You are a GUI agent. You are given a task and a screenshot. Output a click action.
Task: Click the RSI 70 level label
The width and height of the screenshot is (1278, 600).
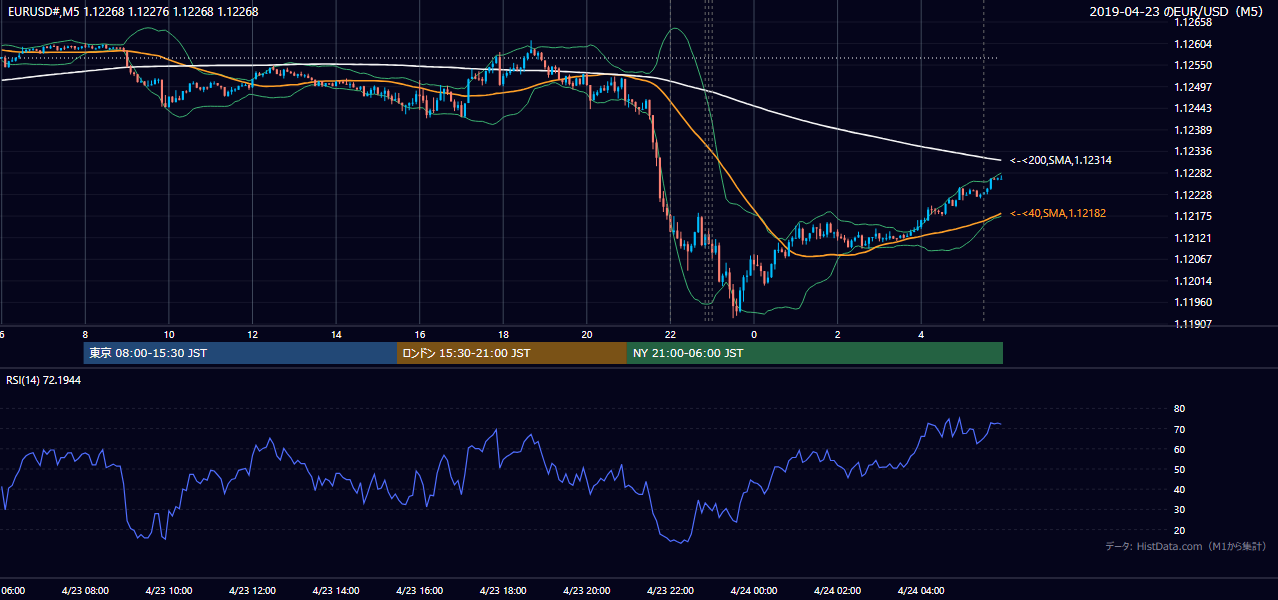(1179, 429)
